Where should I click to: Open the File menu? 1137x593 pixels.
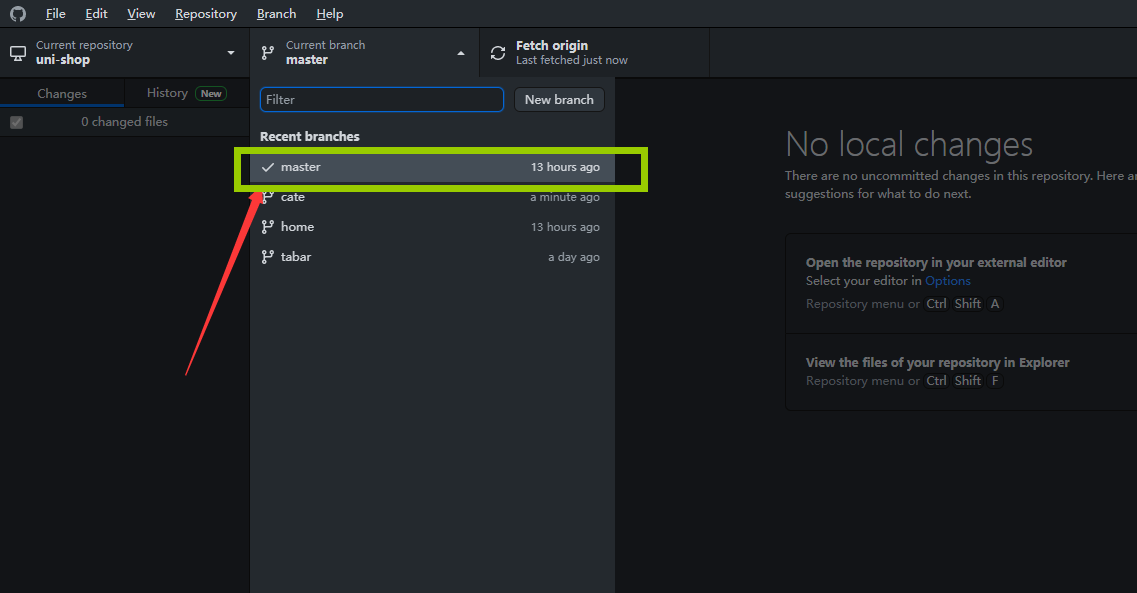click(55, 14)
